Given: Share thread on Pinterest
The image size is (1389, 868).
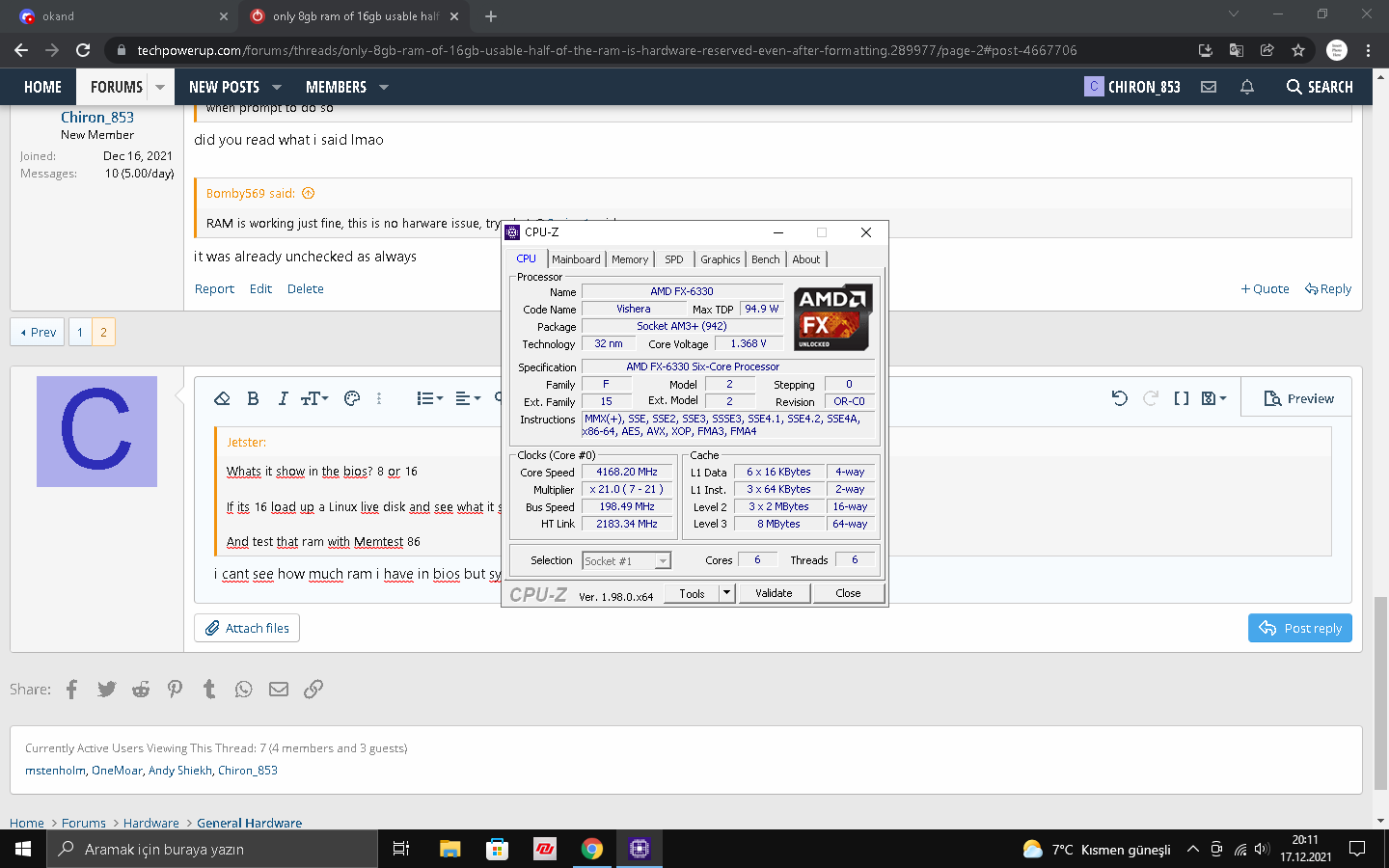Looking at the screenshot, I should 175,689.
